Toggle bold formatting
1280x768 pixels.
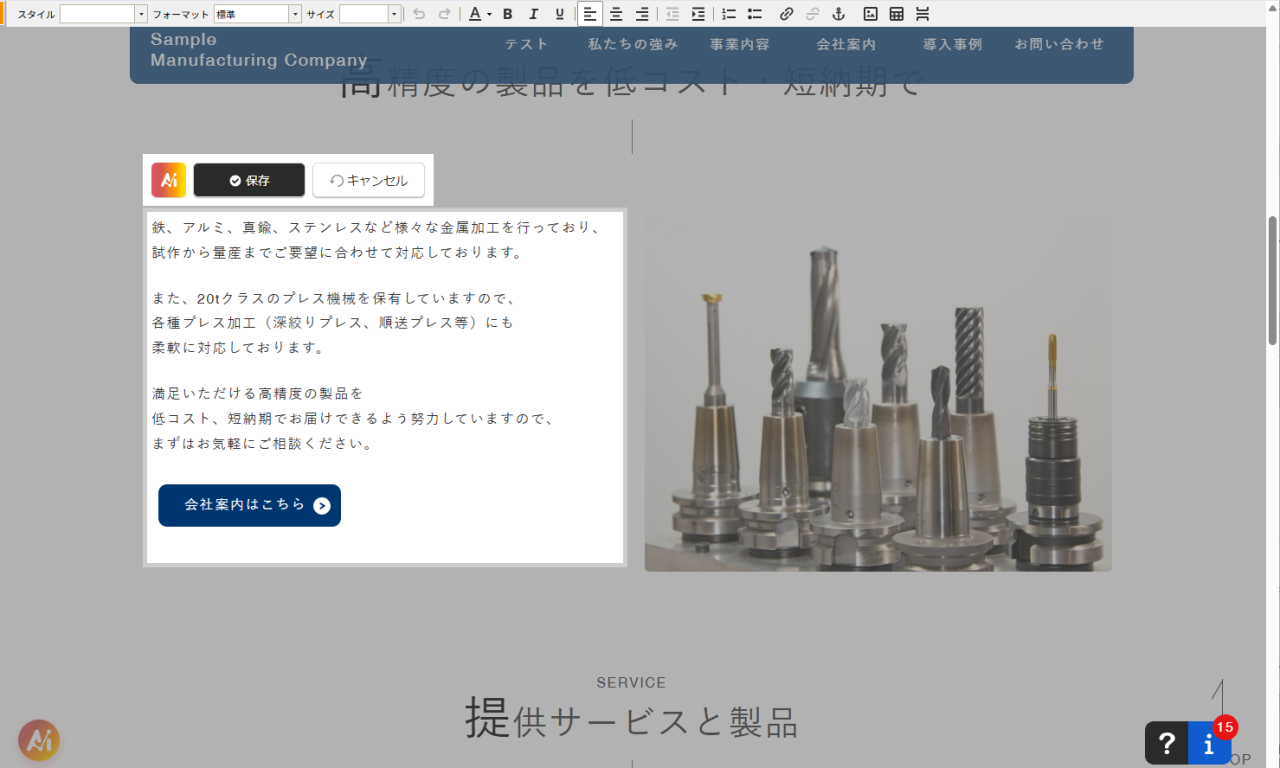click(x=508, y=14)
